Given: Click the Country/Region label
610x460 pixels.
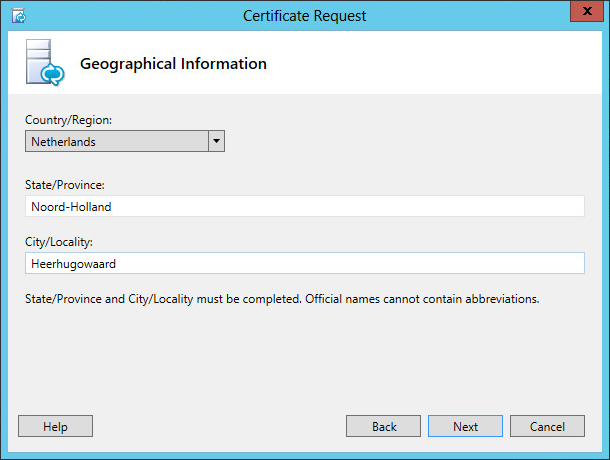Looking at the screenshot, I should [68, 120].
